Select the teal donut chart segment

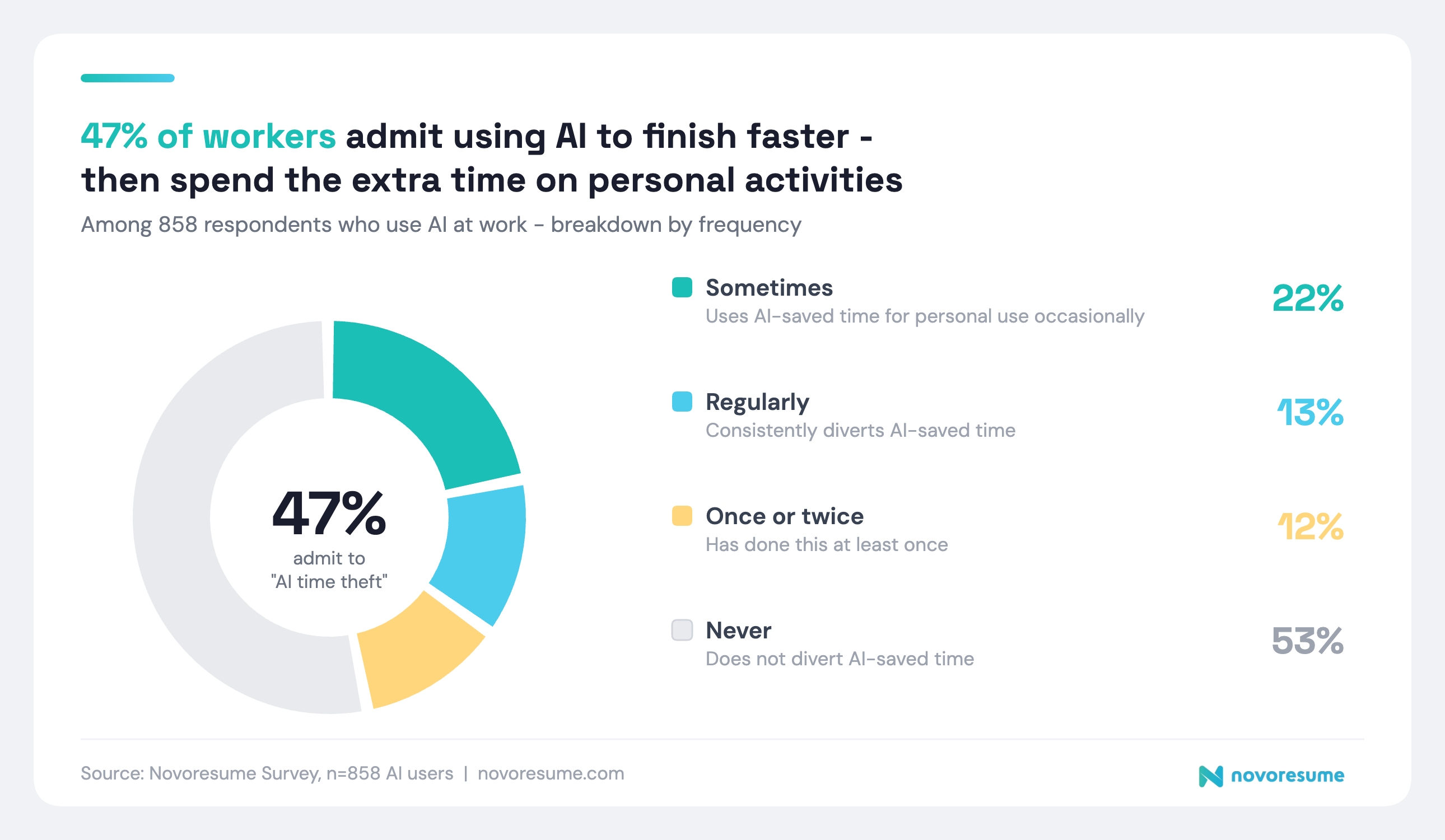(425, 395)
